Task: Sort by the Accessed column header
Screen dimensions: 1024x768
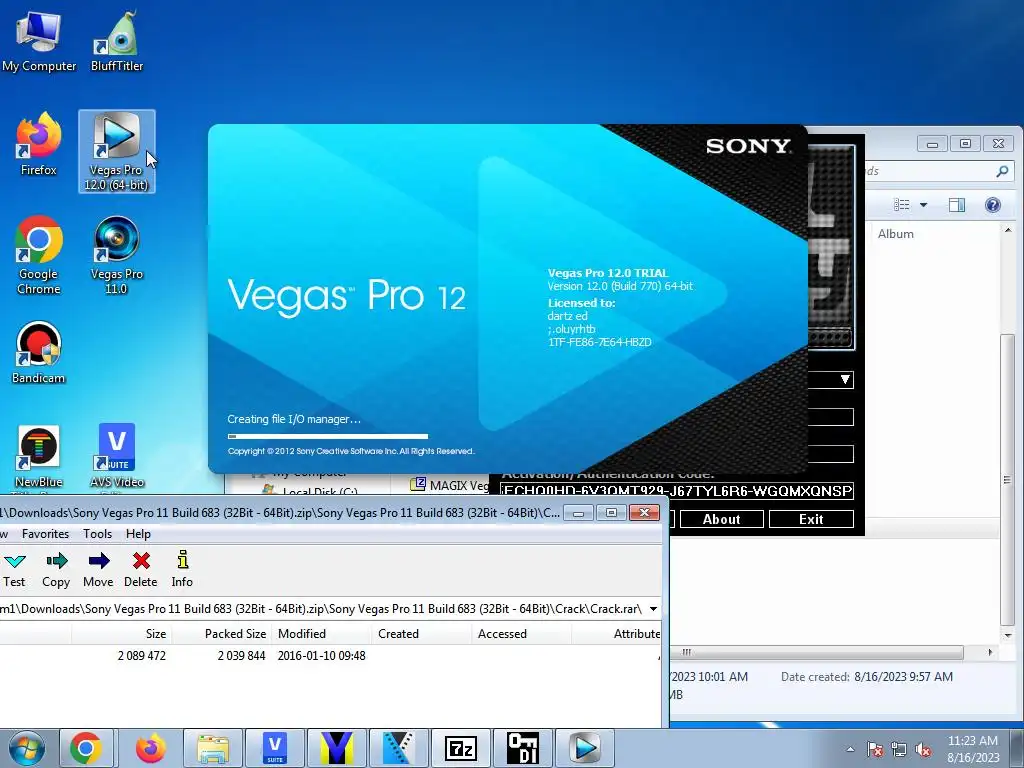Action: 522,633
